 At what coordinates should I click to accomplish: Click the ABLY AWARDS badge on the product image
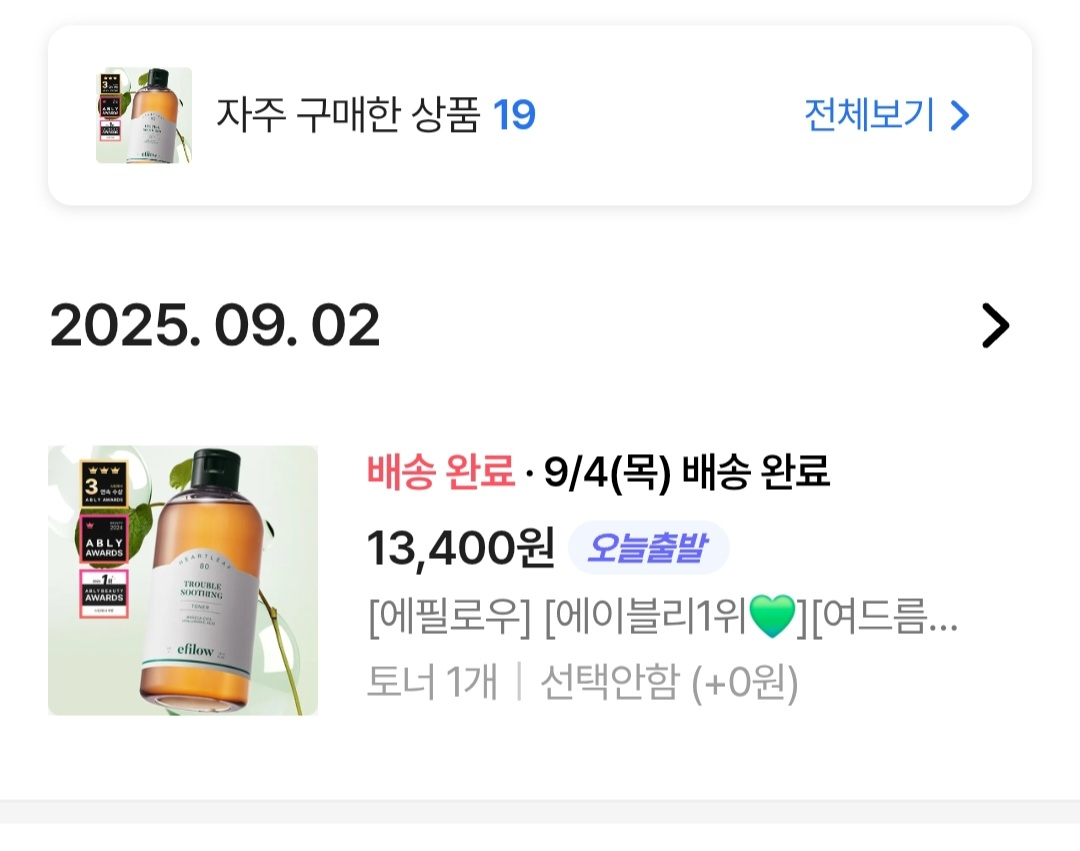click(103, 540)
